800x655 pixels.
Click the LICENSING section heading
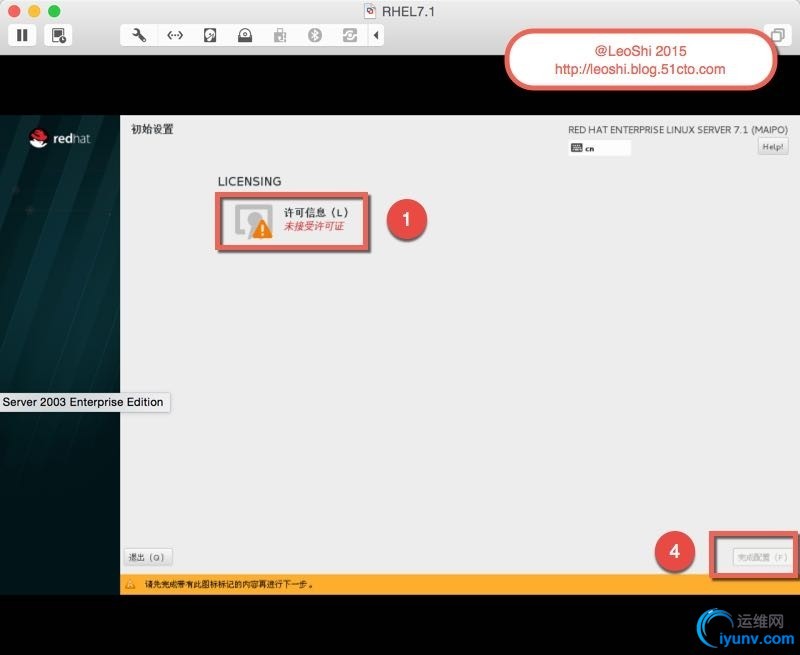tap(249, 182)
